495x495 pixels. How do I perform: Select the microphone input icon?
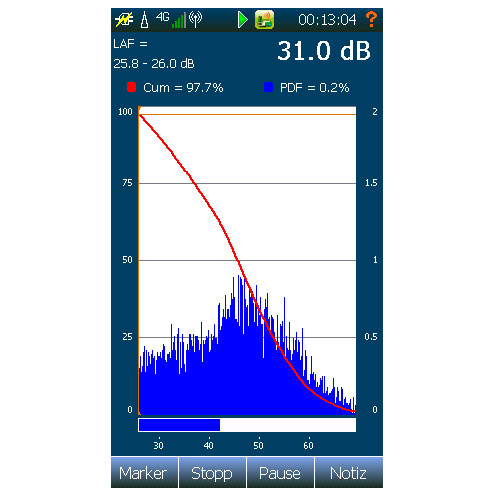pos(144,20)
